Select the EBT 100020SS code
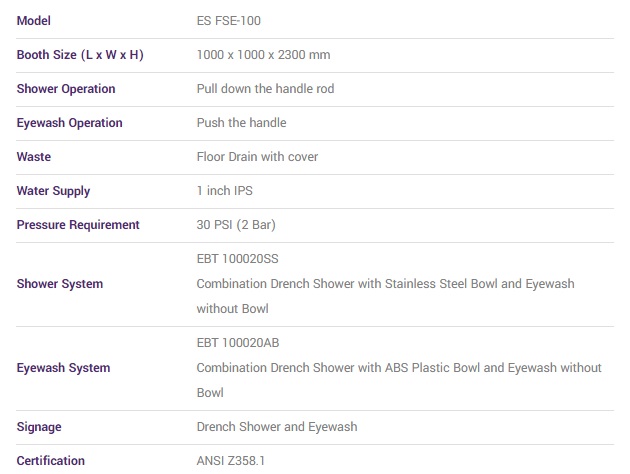Image resolution: width=630 pixels, height=474 pixels. (237, 259)
